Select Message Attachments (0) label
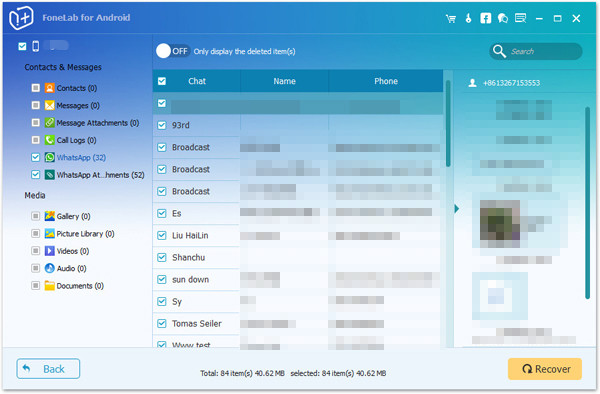 (98, 122)
